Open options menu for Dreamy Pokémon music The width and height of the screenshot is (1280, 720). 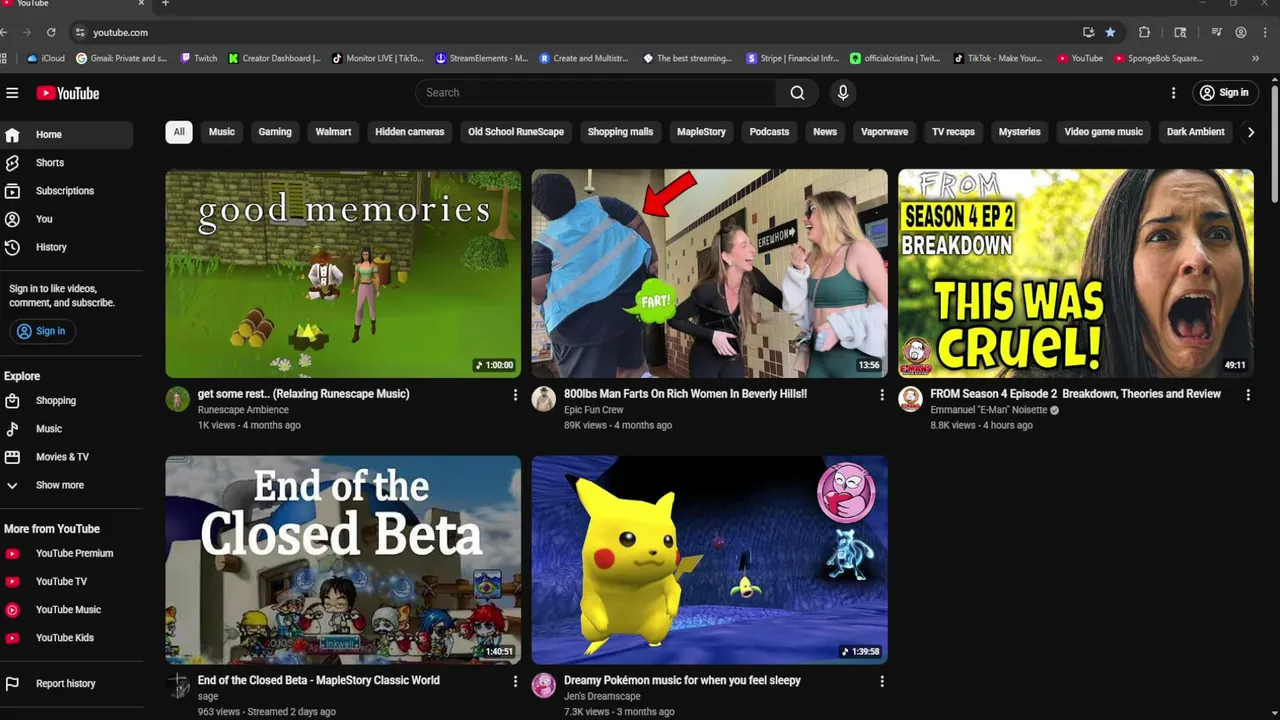(x=881, y=682)
